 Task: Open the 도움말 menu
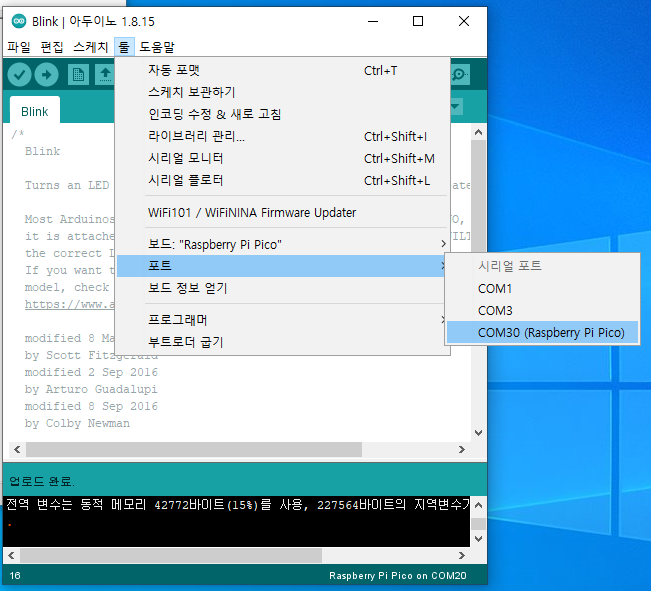tap(157, 47)
